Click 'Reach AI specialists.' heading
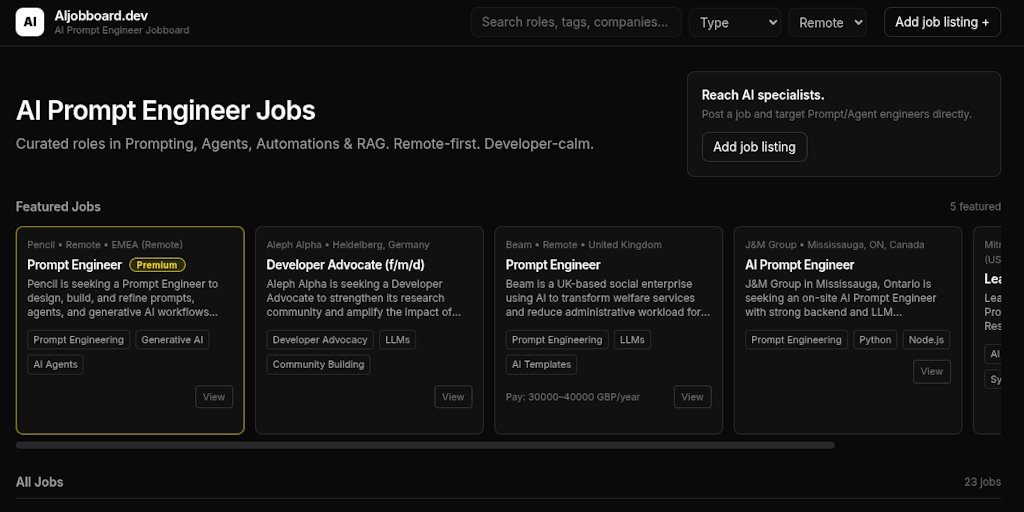 763,95
